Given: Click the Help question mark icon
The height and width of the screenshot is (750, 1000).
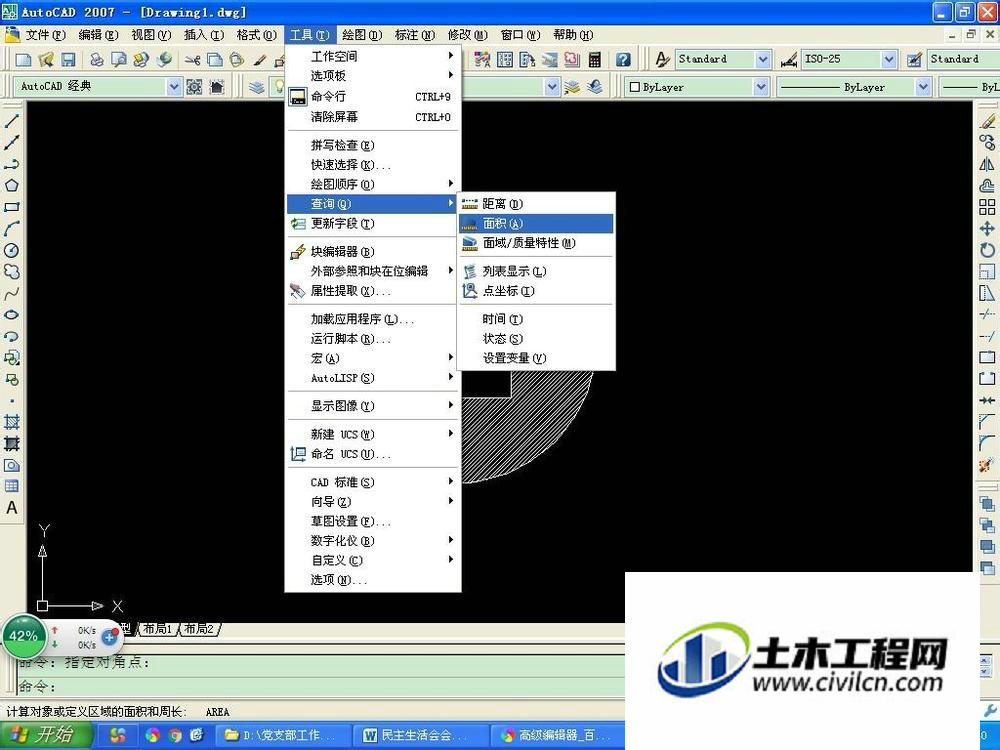Looking at the screenshot, I should (623, 60).
